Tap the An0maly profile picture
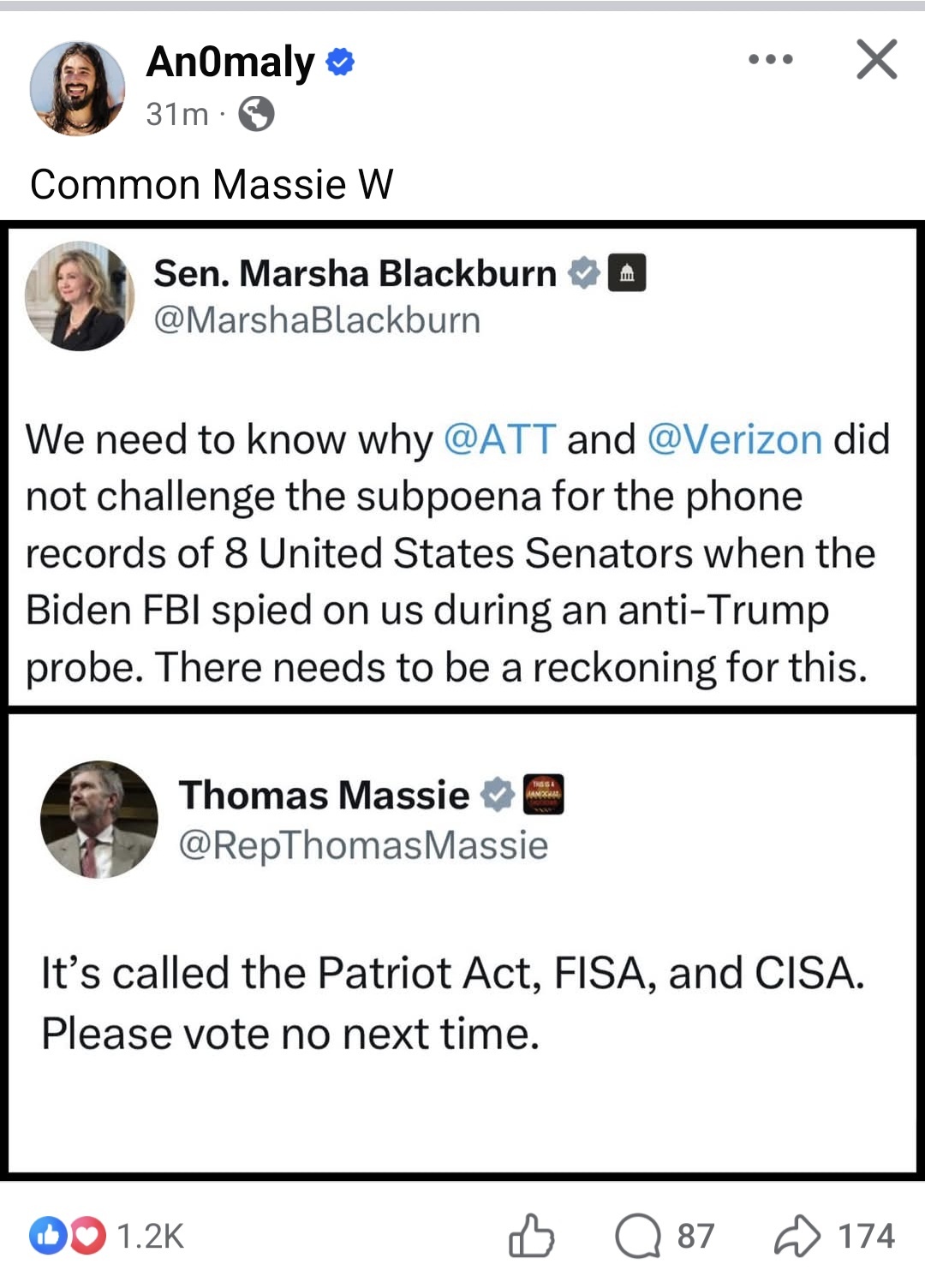 pyautogui.click(x=77, y=88)
